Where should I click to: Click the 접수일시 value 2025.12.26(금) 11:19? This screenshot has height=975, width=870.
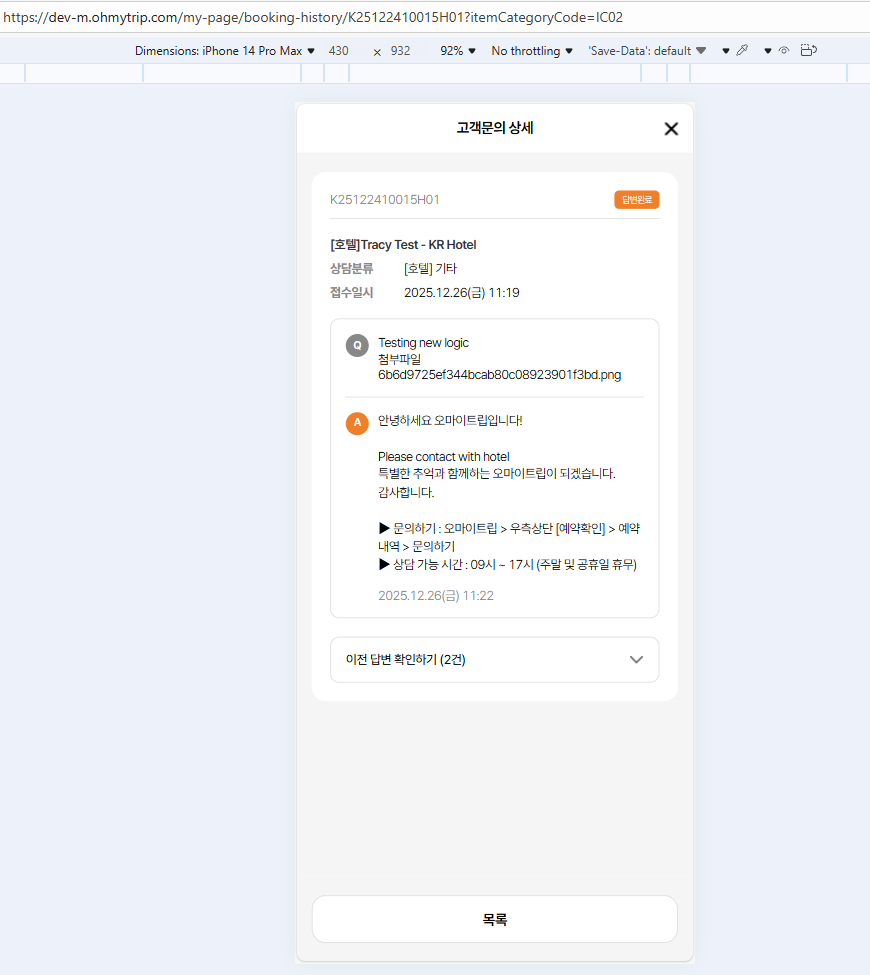[461, 293]
